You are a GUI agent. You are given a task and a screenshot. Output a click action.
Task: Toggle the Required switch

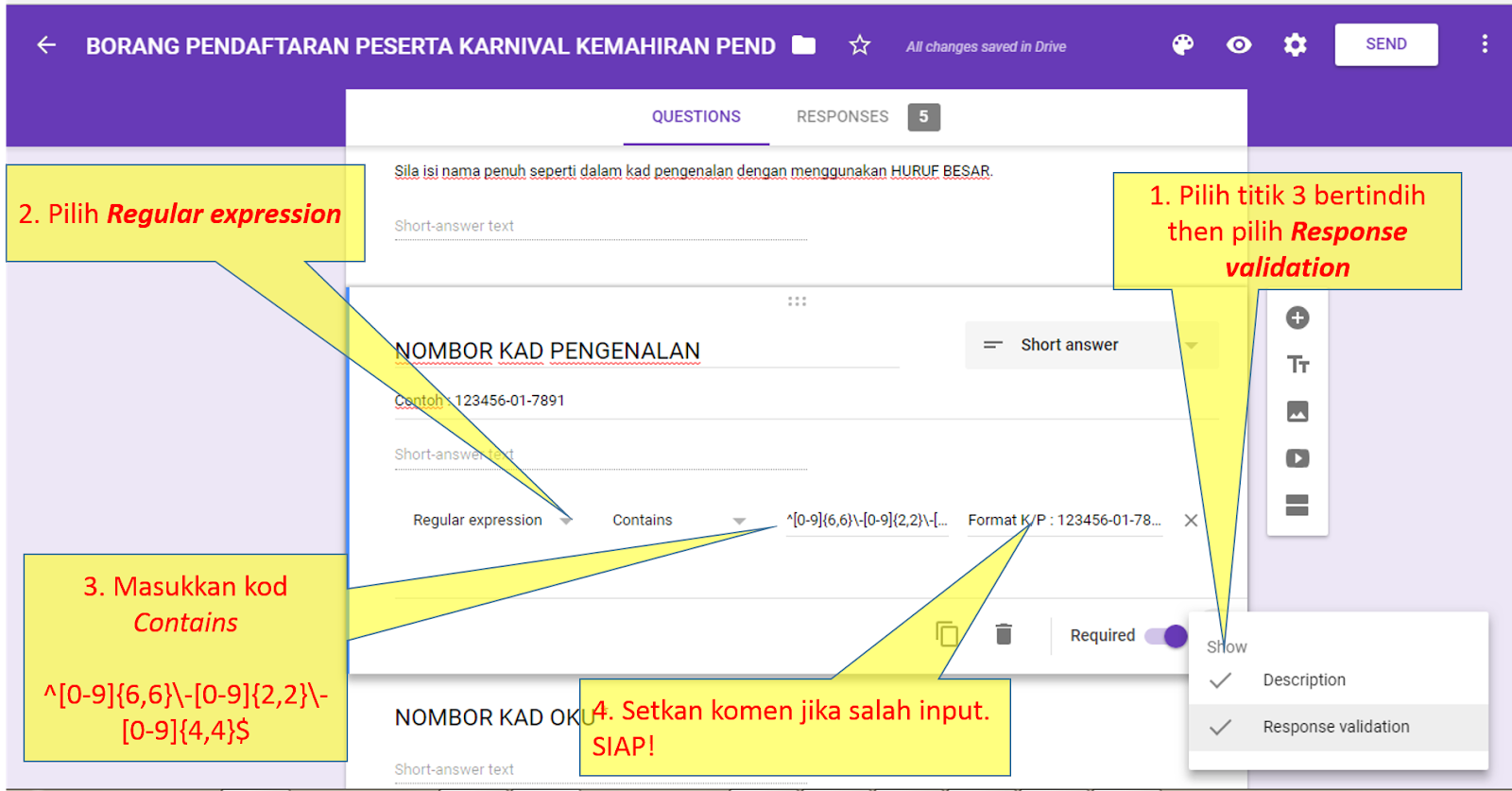pos(1166,636)
